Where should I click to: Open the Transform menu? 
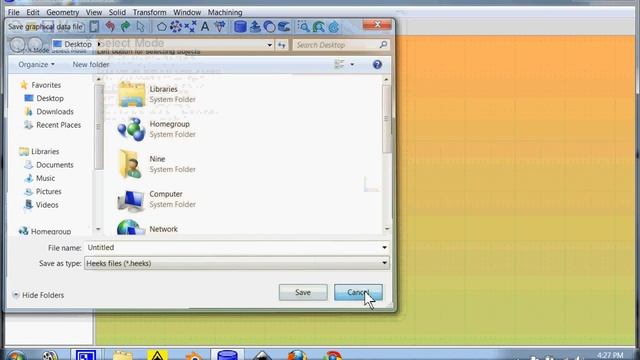tap(149, 12)
